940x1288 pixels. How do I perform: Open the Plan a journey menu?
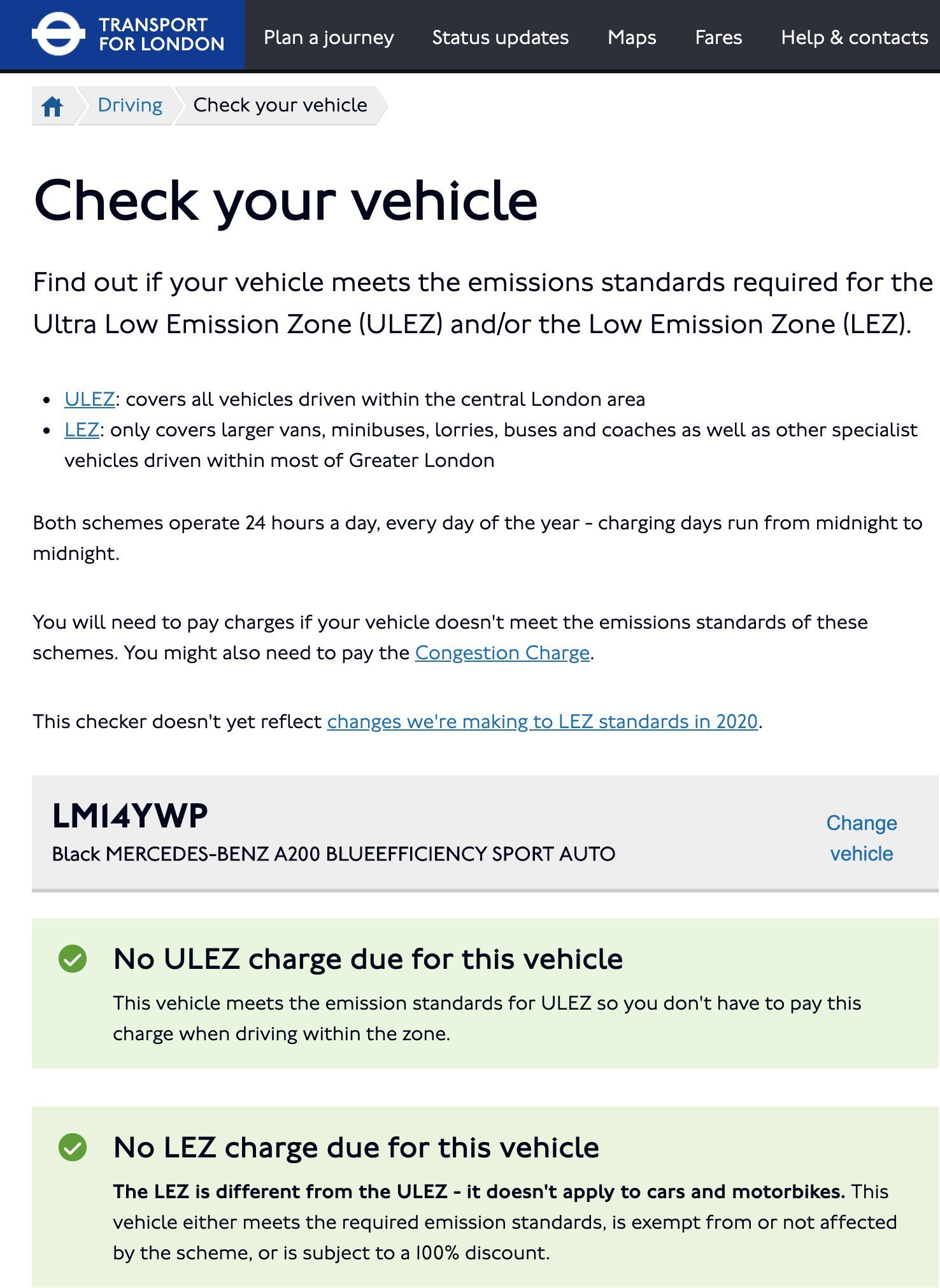pyautogui.click(x=329, y=38)
